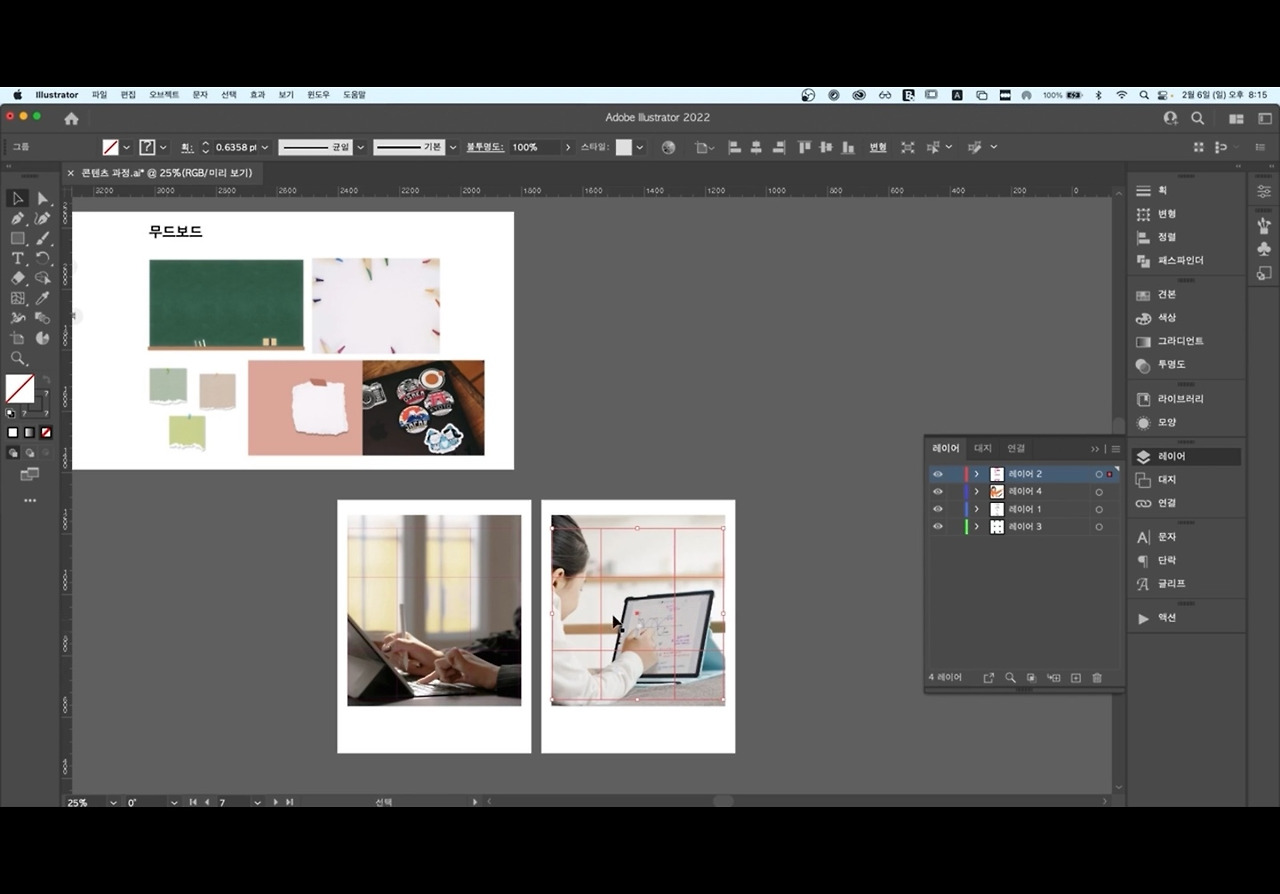Image resolution: width=1280 pixels, height=894 pixels.
Task: Select the Type tool
Action: tap(18, 259)
